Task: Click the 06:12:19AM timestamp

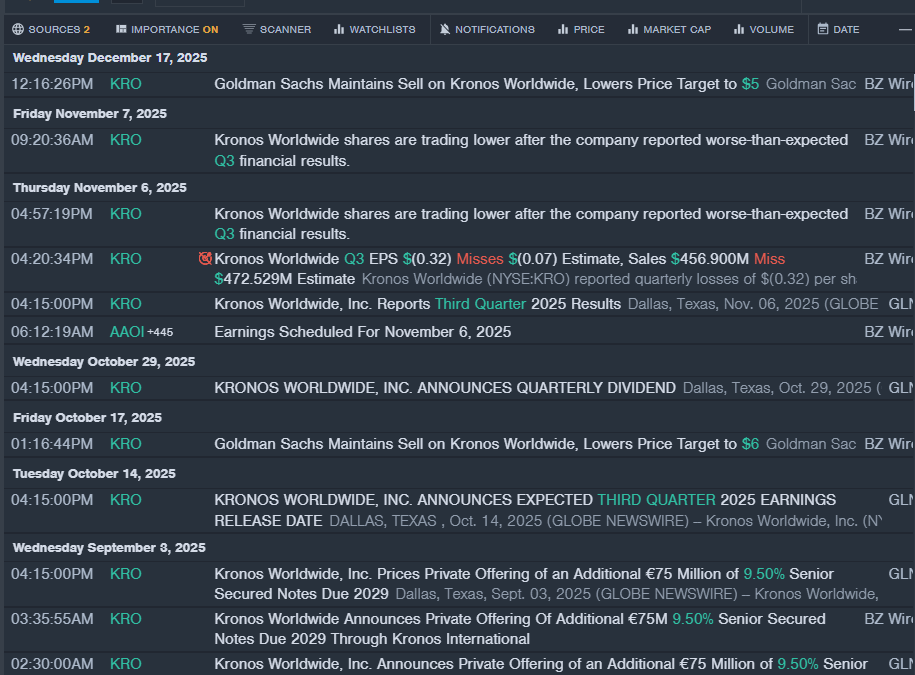Action: pos(52,332)
